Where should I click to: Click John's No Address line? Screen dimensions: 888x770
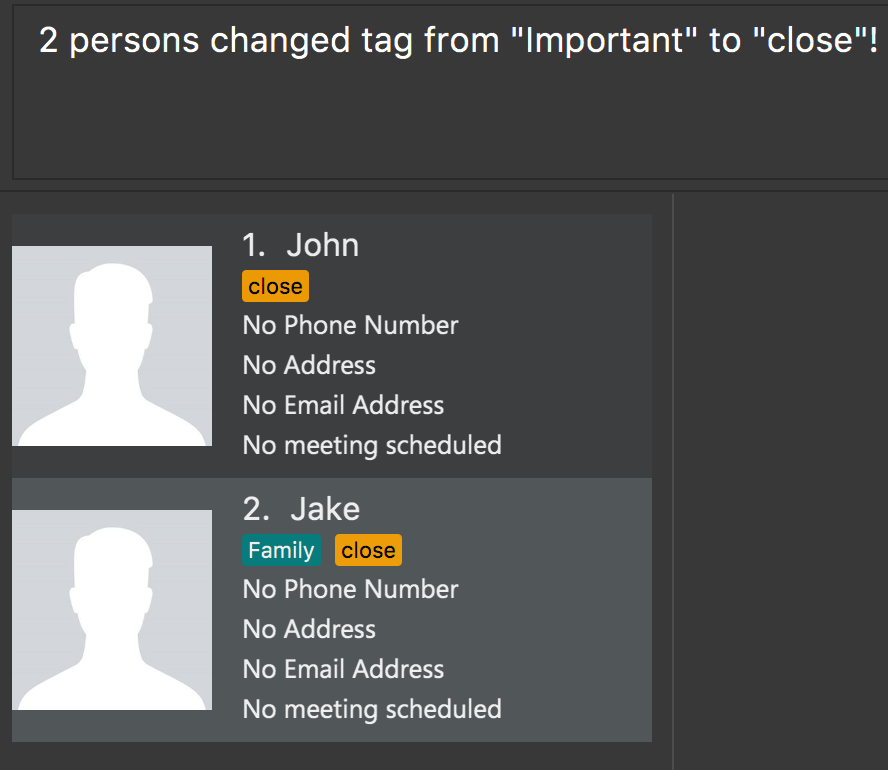[309, 365]
